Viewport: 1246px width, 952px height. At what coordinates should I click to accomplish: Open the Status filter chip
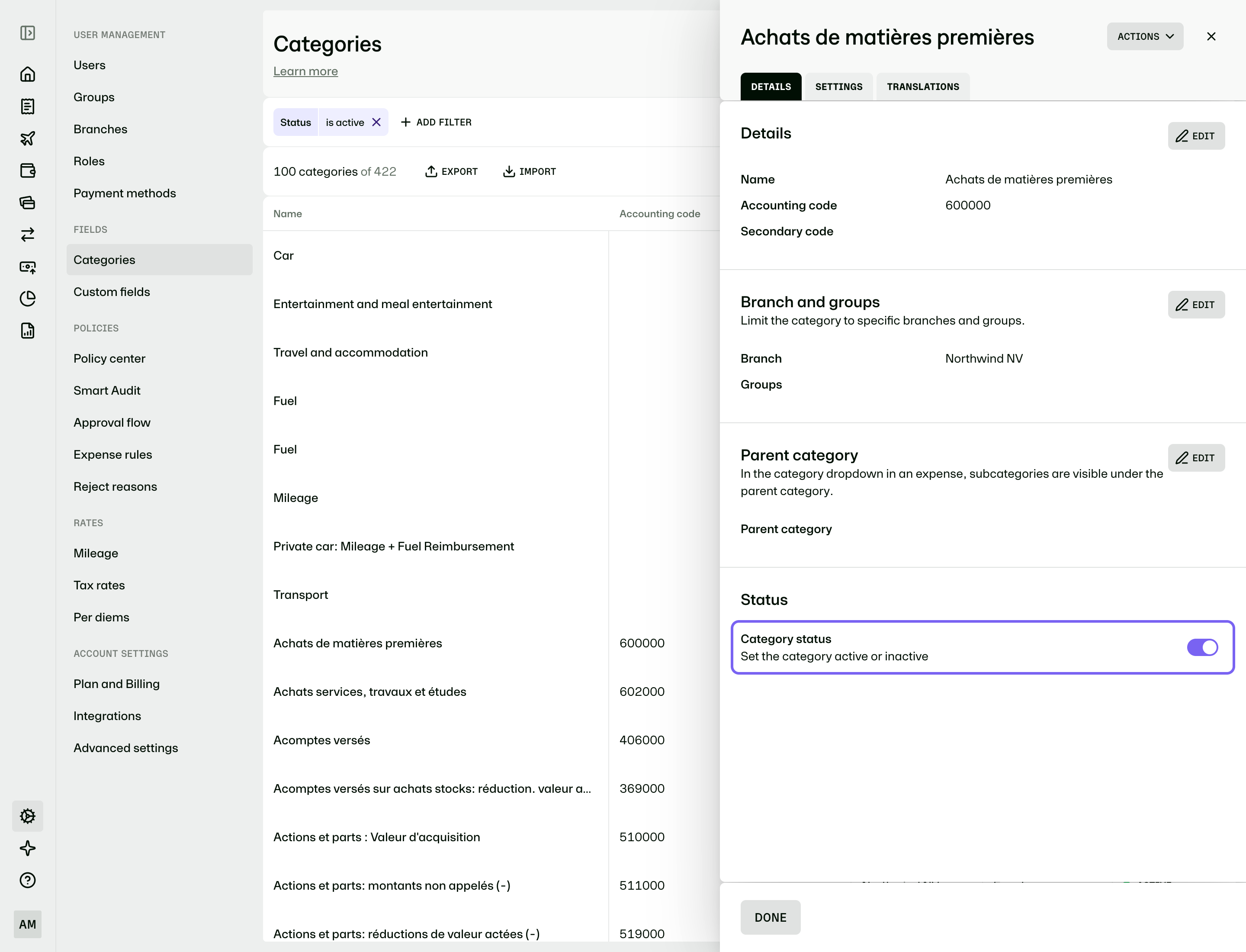[x=296, y=122]
